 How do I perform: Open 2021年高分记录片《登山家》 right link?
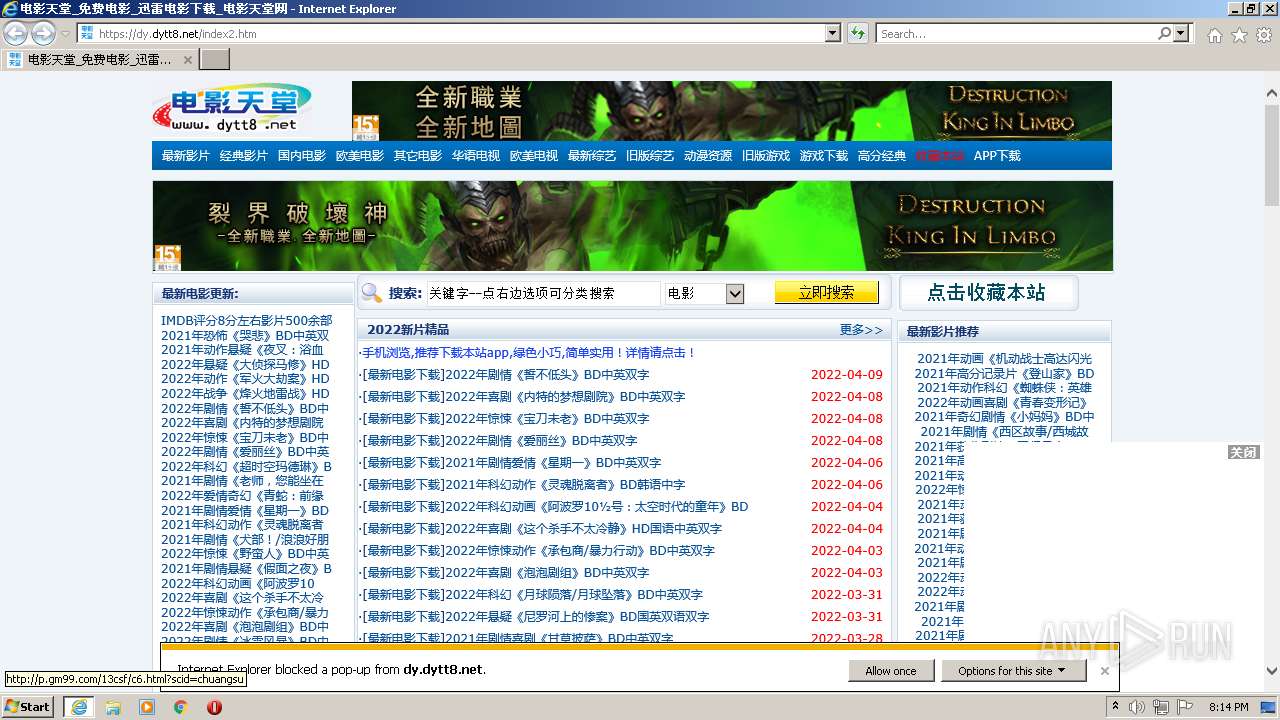(1005, 374)
